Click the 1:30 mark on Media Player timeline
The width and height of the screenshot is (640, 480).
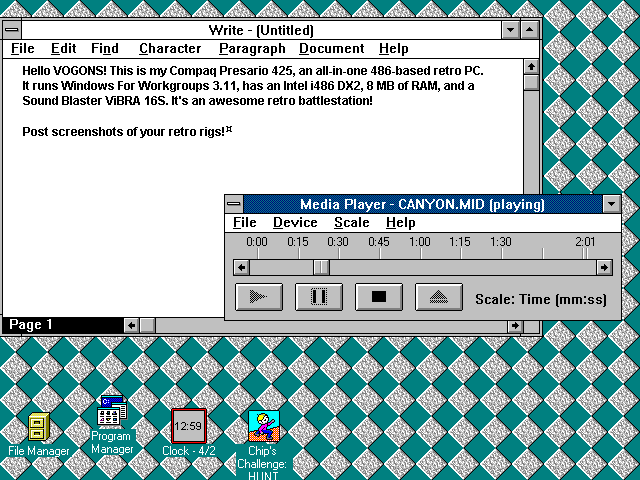coord(501,242)
